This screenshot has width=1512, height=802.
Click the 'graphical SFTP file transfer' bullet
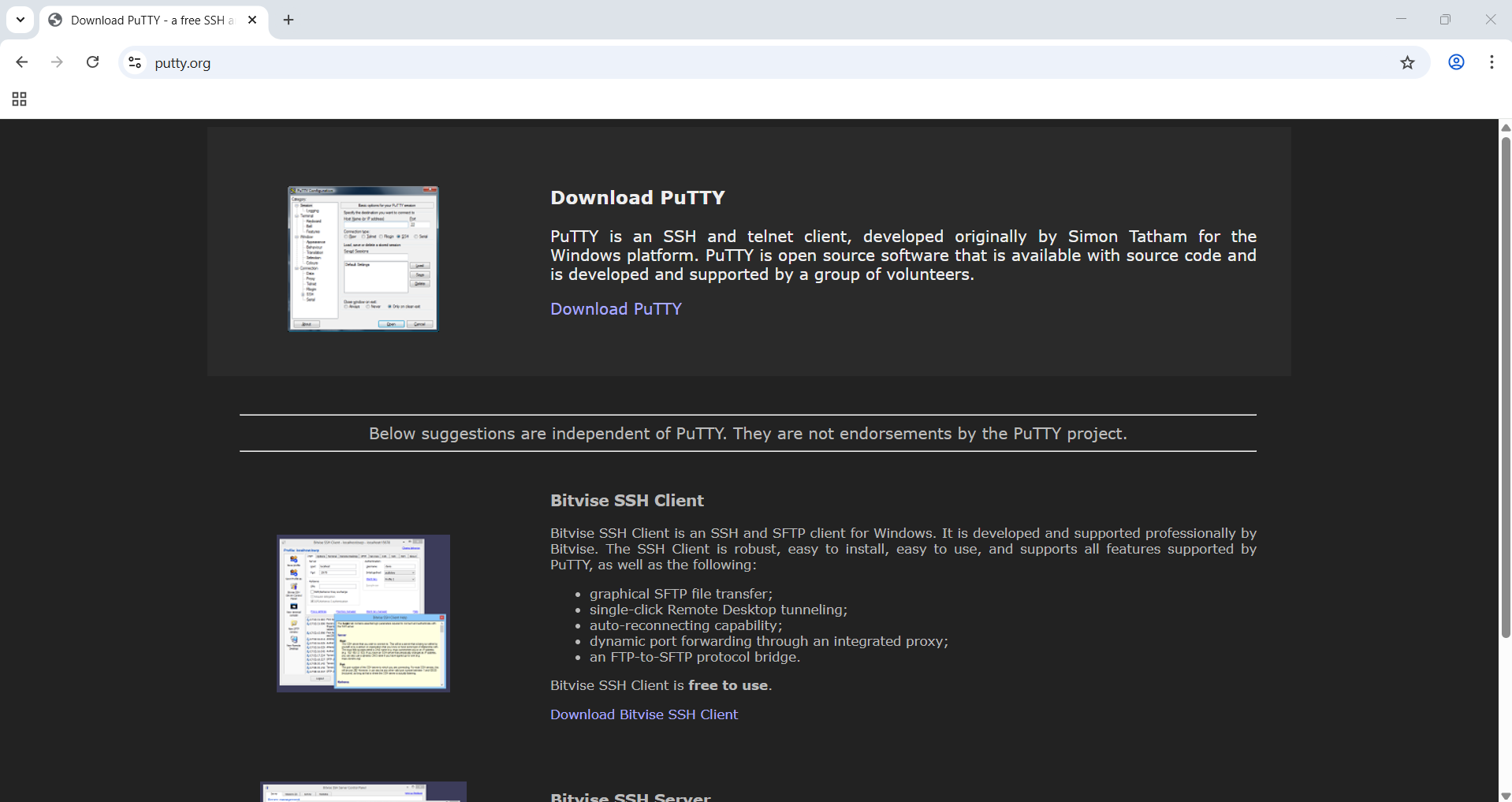[x=681, y=594]
